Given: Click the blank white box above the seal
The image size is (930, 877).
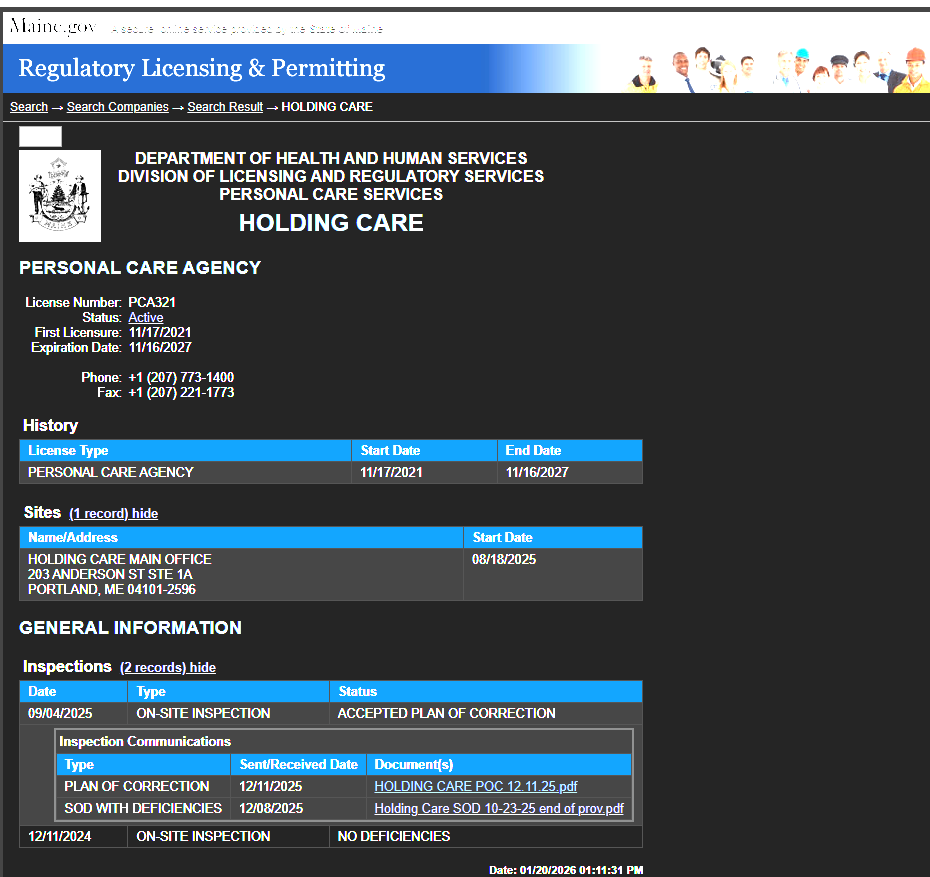Looking at the screenshot, I should [40, 137].
